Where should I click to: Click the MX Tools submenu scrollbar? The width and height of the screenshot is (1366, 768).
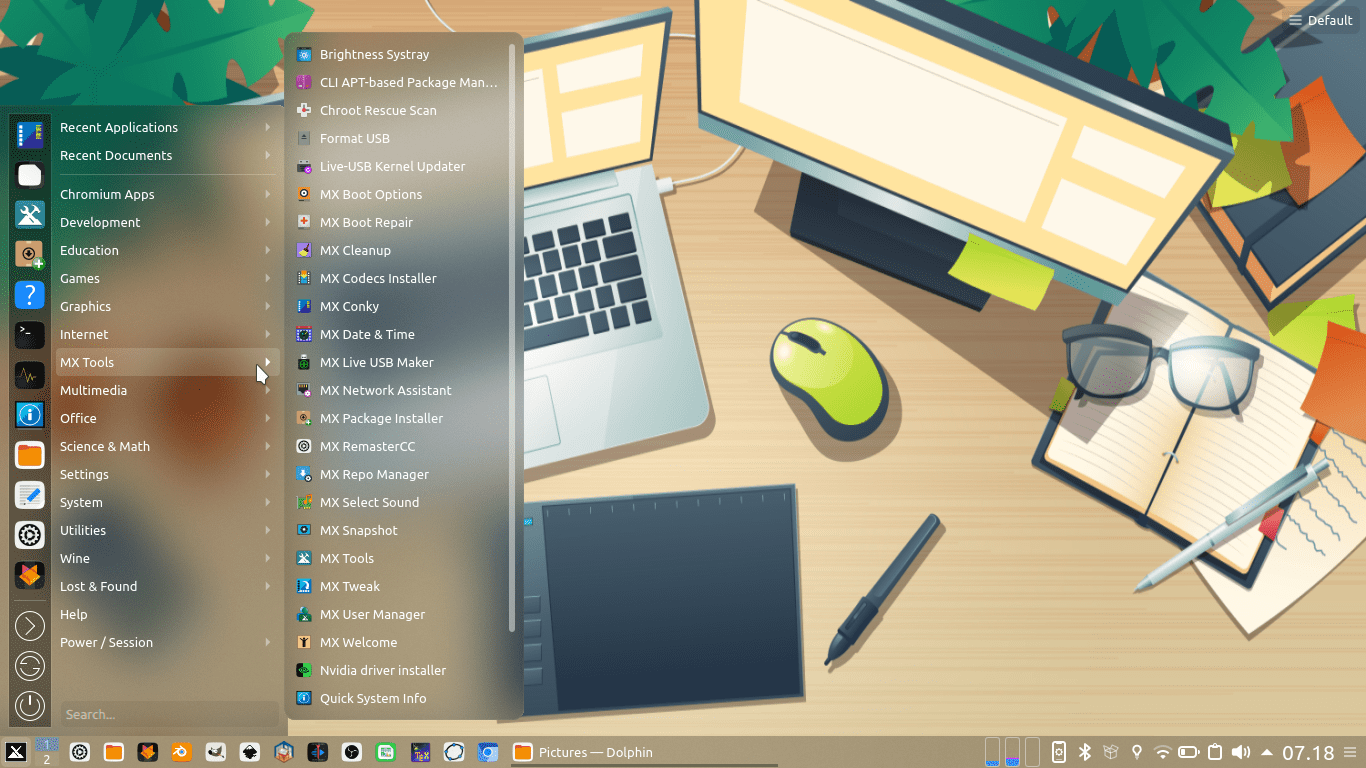click(512, 337)
